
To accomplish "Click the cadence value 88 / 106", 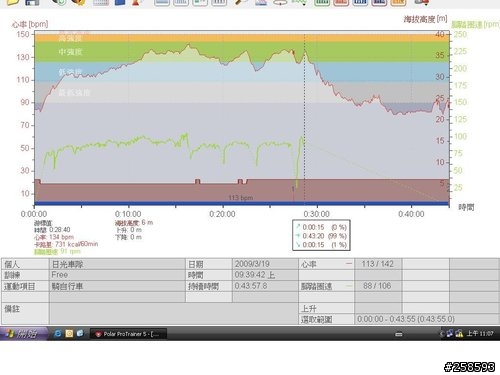I will pos(377,286).
